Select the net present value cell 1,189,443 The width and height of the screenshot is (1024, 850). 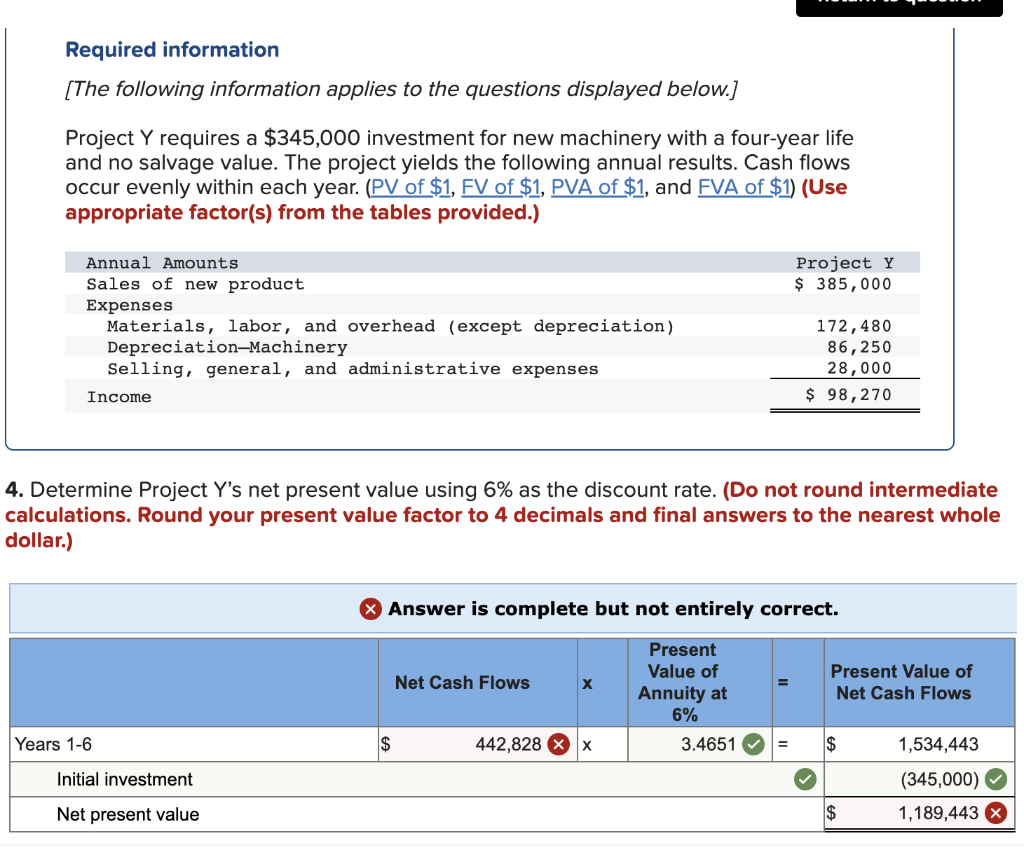[919, 813]
